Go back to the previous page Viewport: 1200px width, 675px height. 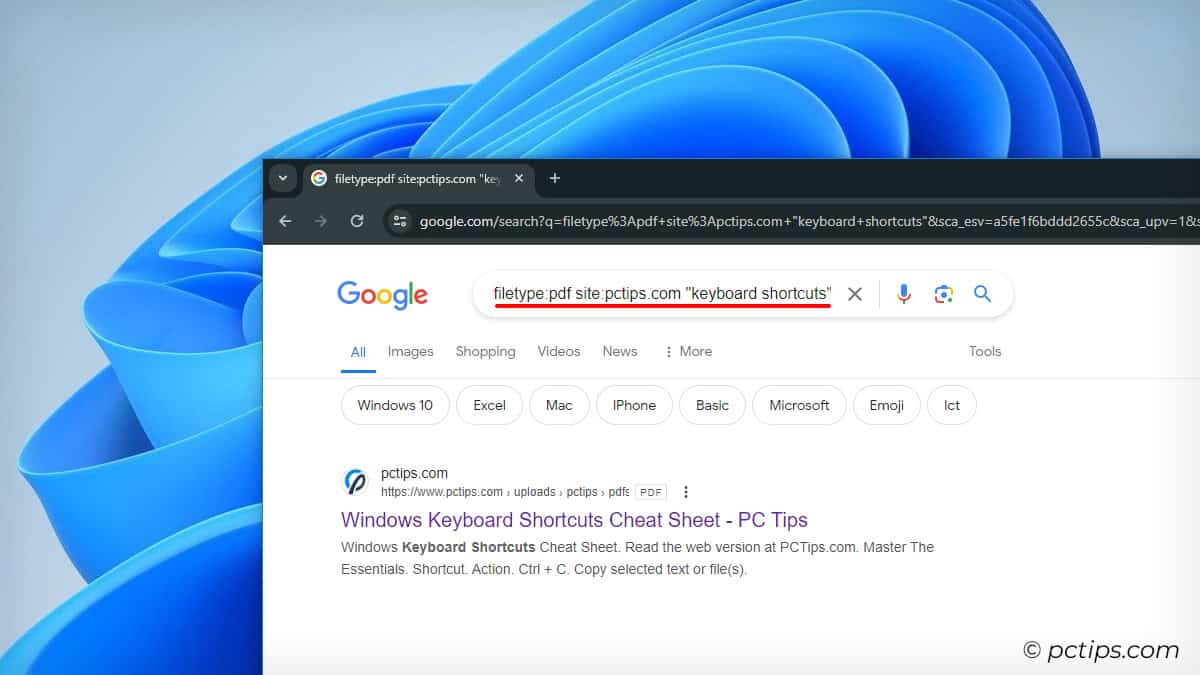point(285,221)
